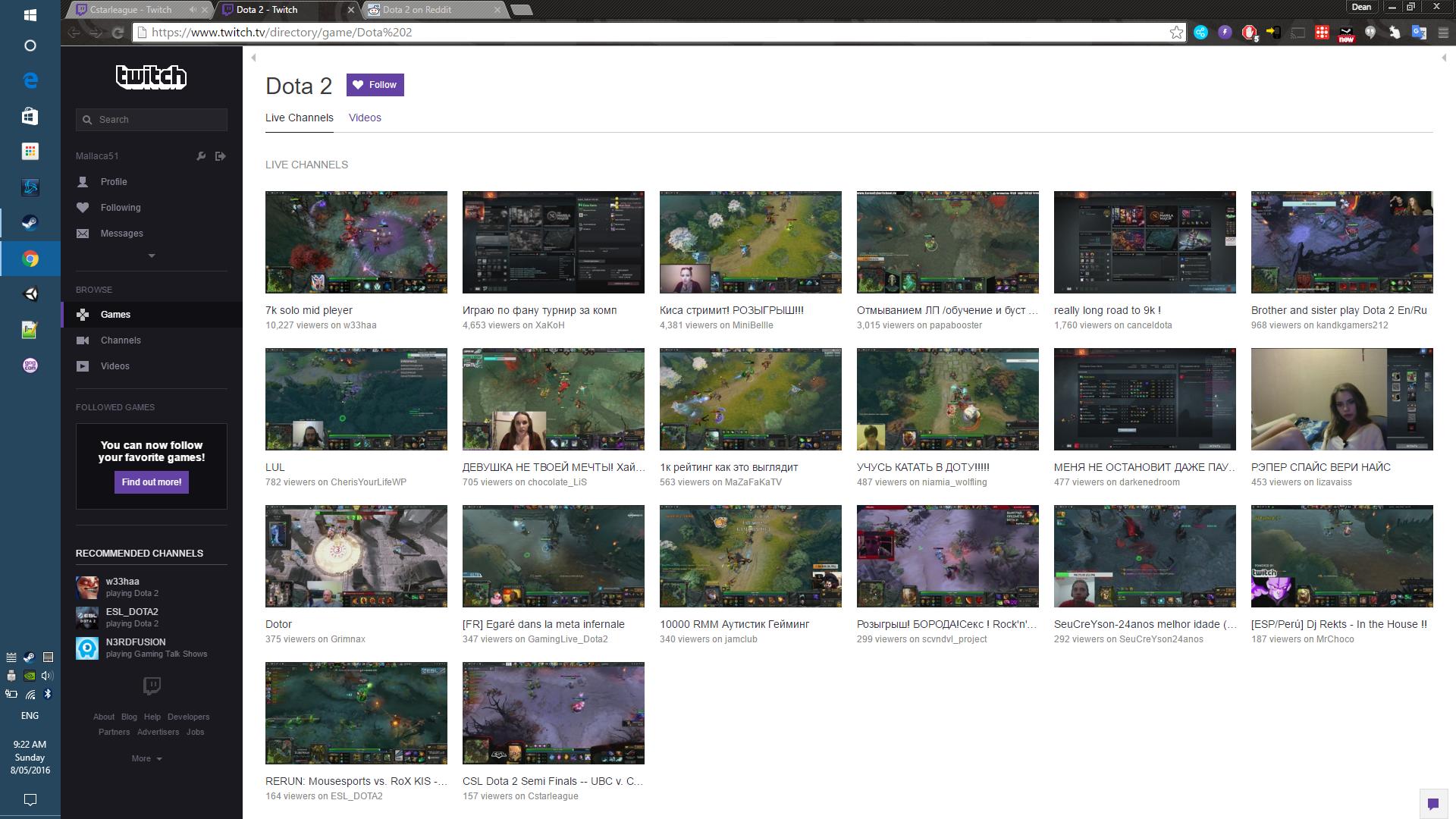Click the sidebar Search field

(157, 120)
